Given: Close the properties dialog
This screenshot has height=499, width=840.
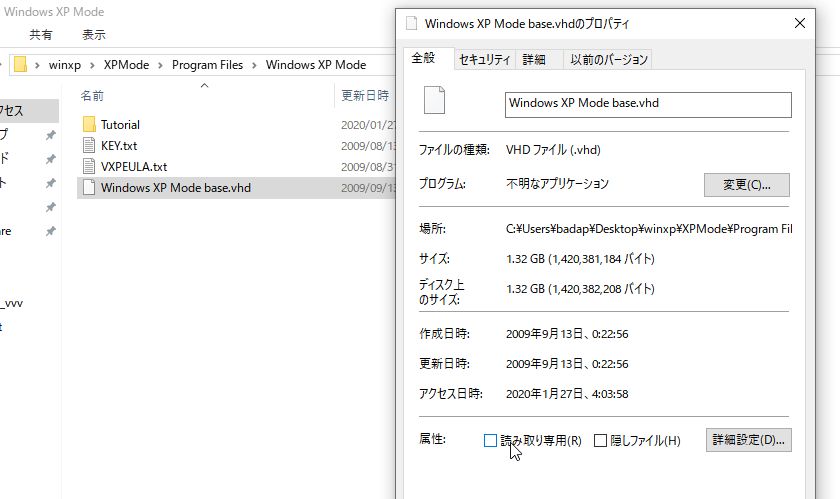Looking at the screenshot, I should coord(800,23).
